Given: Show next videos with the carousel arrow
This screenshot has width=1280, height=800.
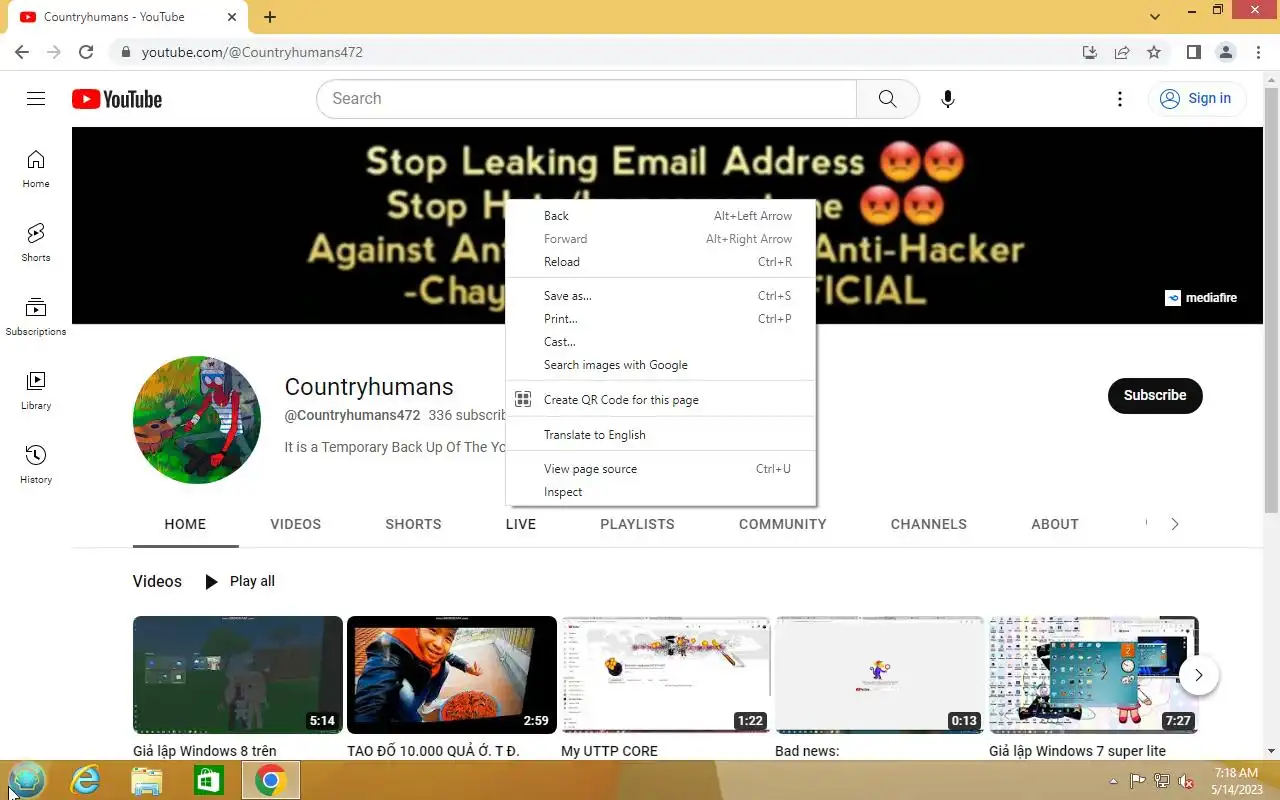Looking at the screenshot, I should coord(1198,675).
